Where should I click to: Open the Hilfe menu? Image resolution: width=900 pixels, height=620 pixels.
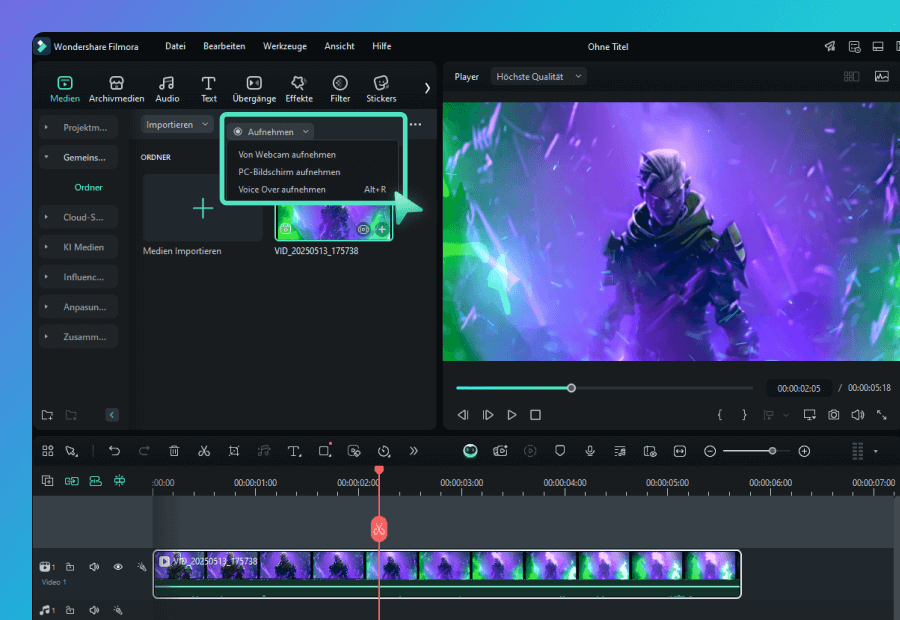pos(382,46)
